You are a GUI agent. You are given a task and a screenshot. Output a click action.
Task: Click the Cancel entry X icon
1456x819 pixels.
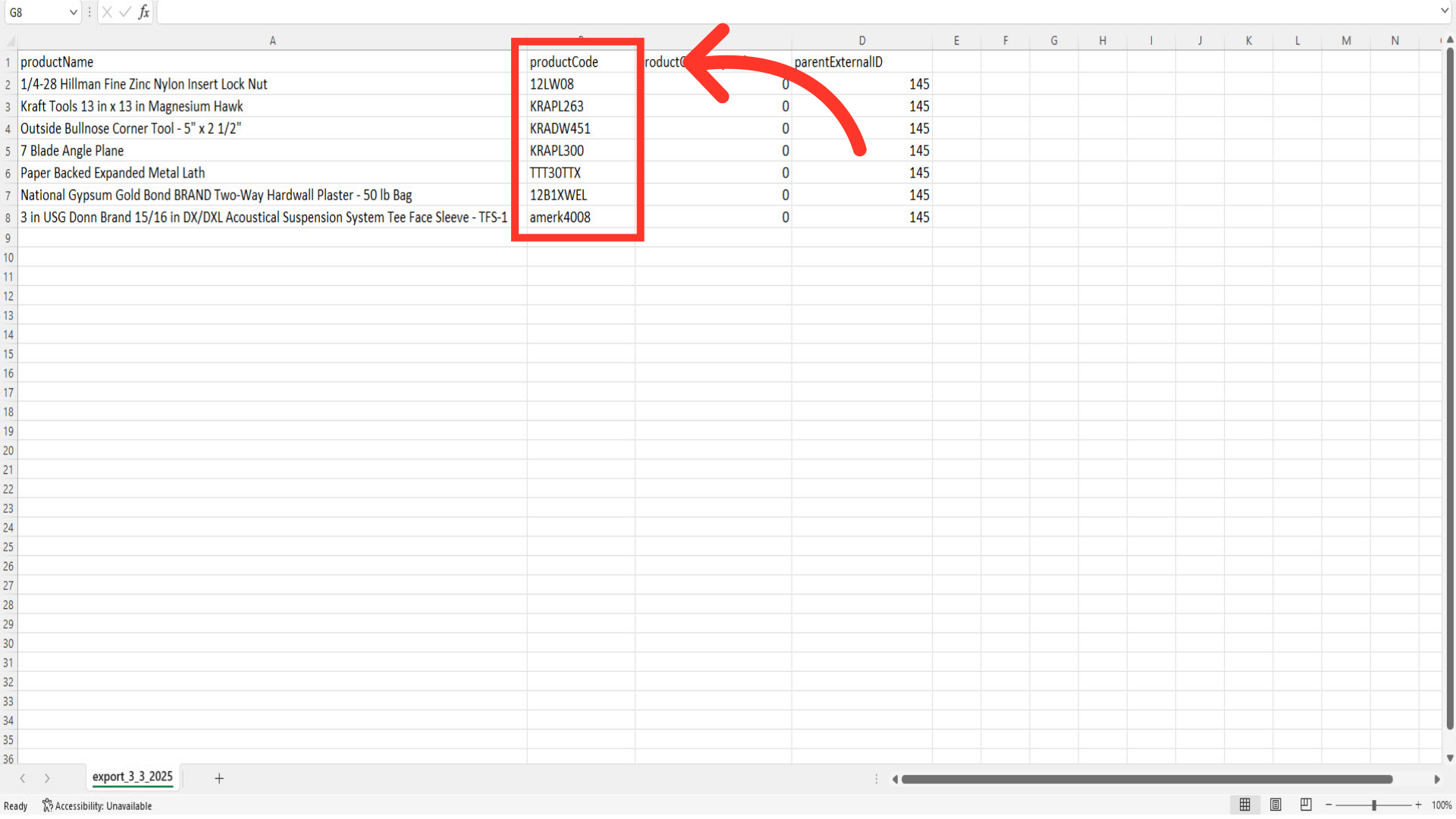pyautogui.click(x=107, y=12)
